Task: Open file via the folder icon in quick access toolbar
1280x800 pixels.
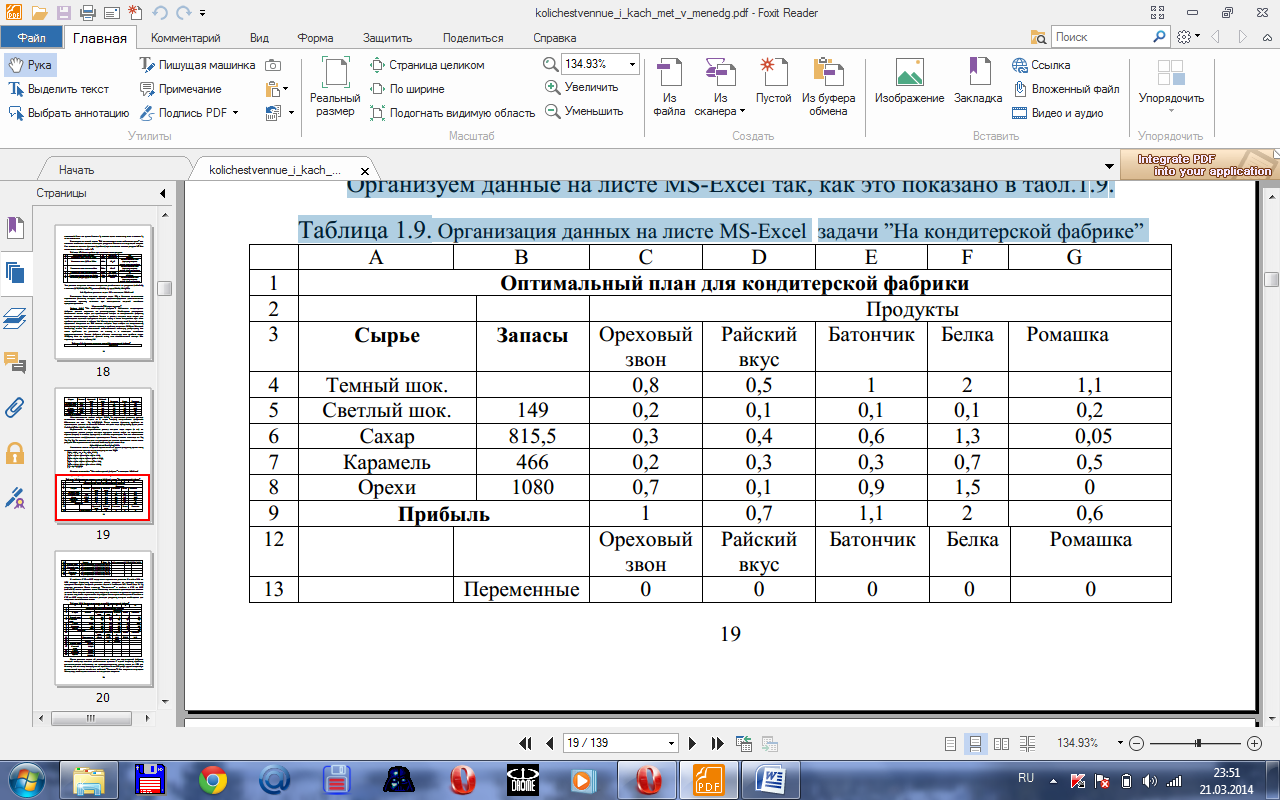Action: click(39, 13)
